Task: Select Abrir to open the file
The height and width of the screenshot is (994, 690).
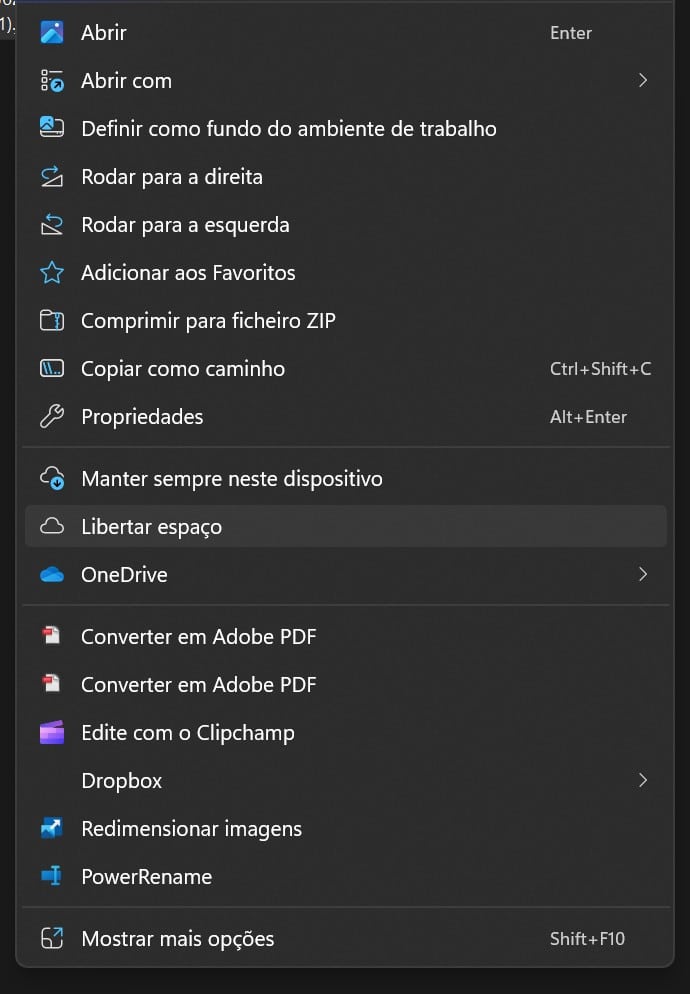Action: [x=104, y=33]
